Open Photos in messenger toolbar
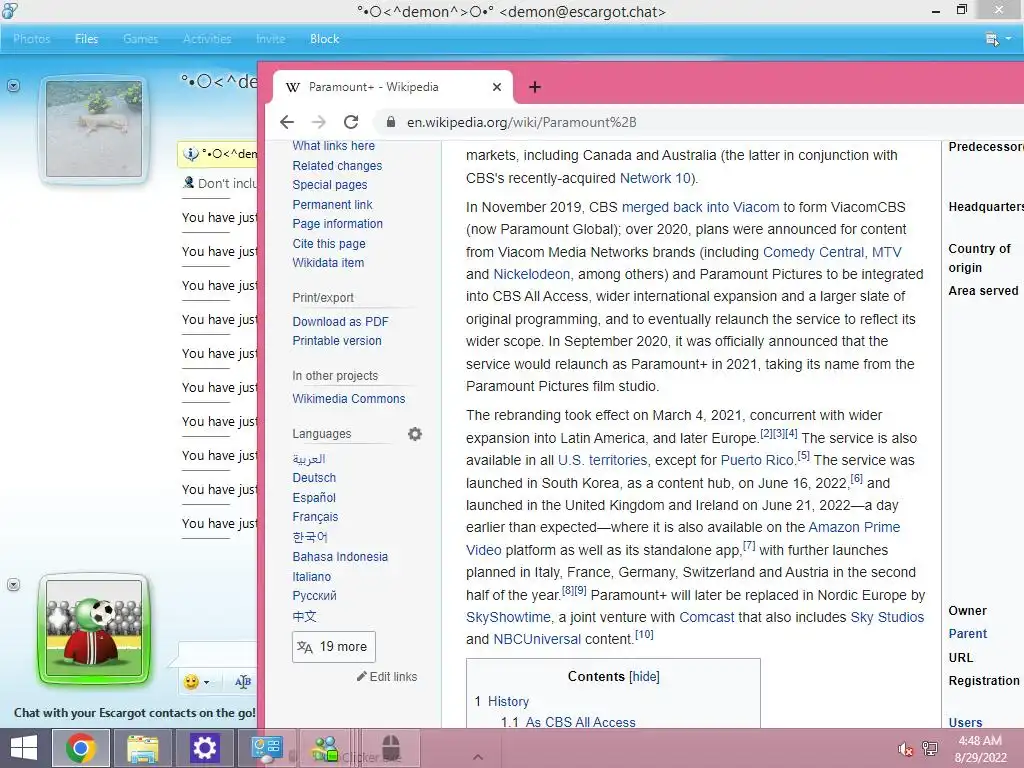1024x768 pixels. (31, 39)
